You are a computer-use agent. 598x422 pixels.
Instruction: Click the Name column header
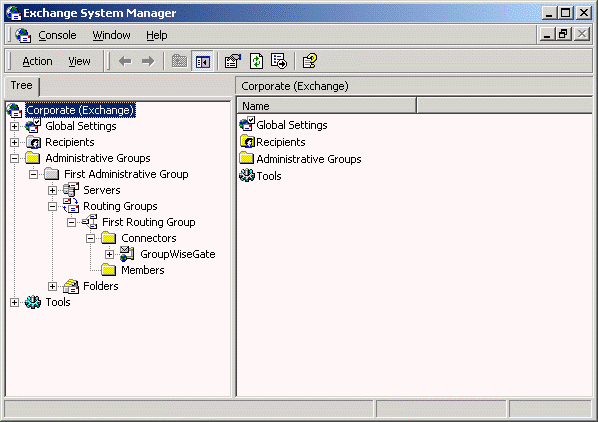tap(326, 106)
